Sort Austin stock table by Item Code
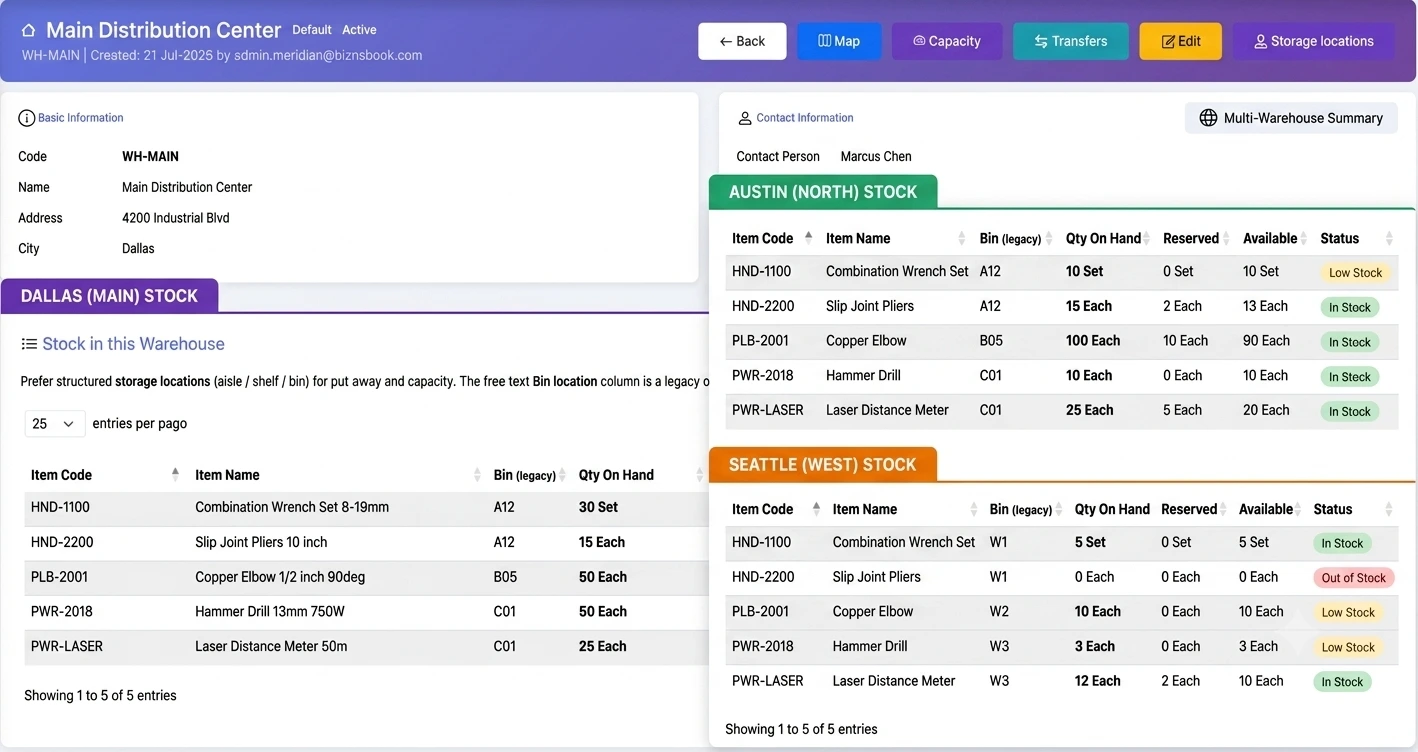 click(809, 238)
